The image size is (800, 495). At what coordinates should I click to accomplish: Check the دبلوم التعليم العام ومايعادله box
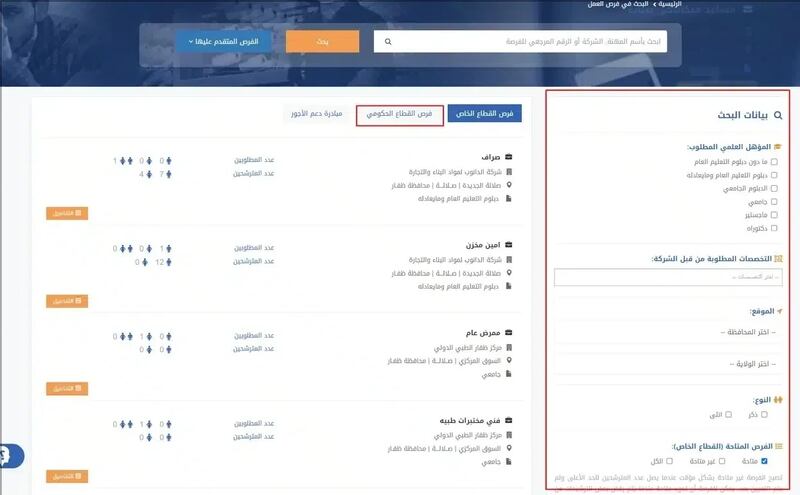pos(774,175)
